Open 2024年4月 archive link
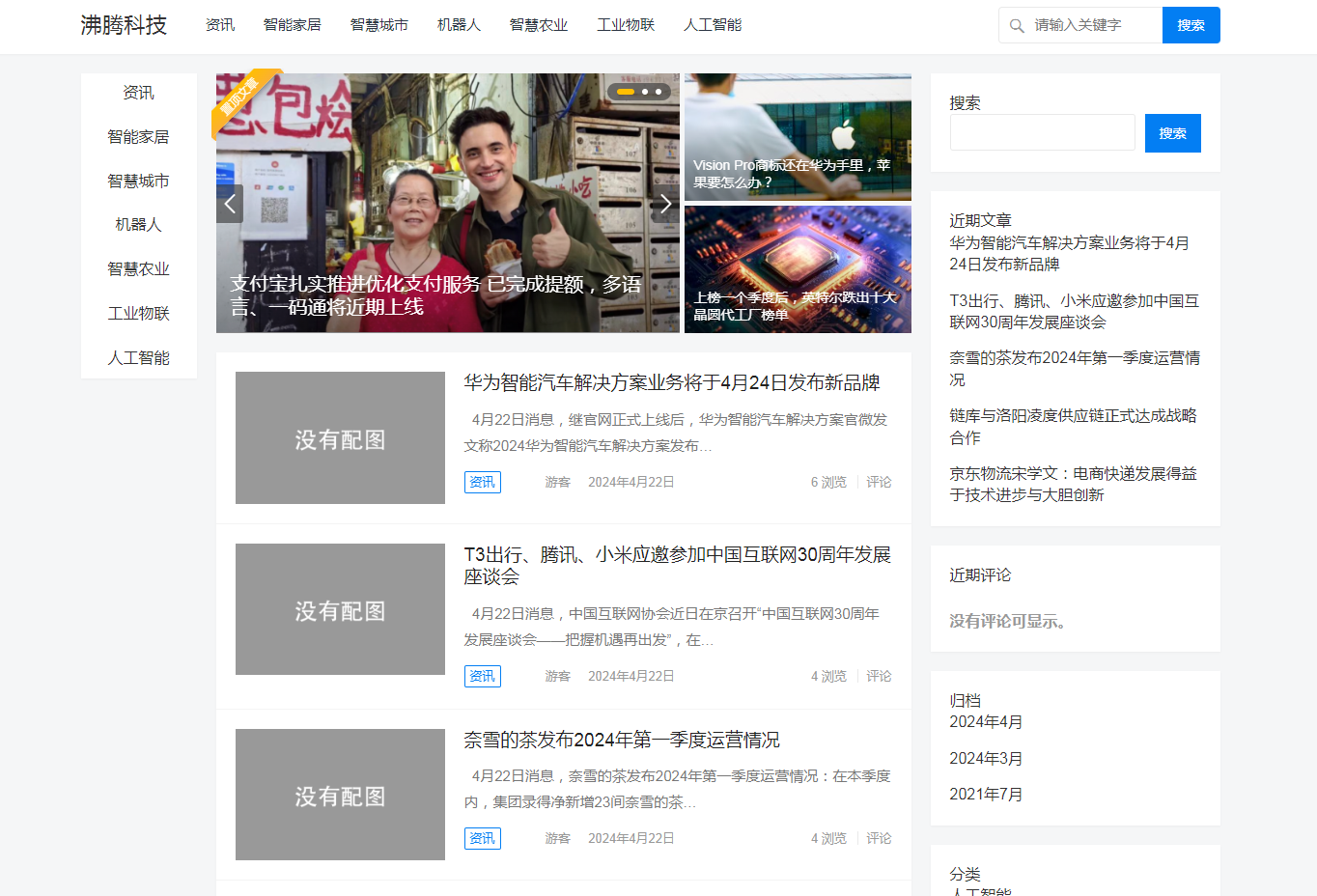 click(x=986, y=722)
